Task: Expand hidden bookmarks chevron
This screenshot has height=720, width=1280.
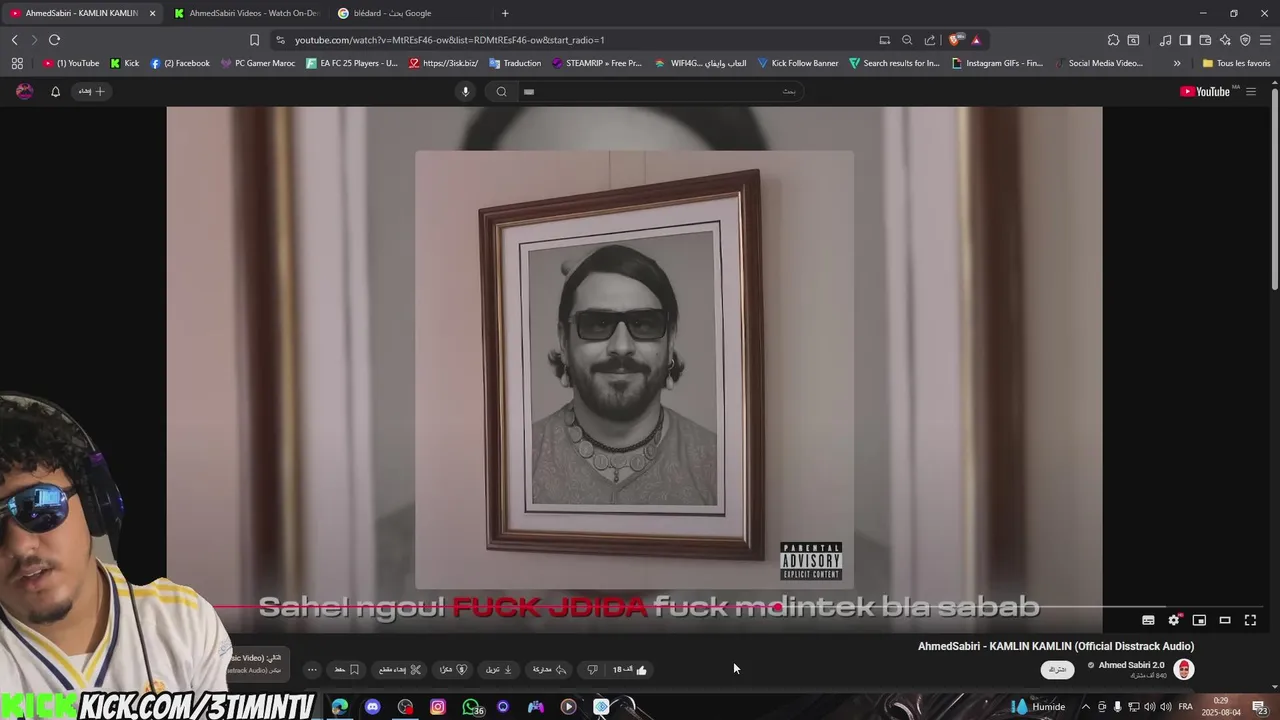Action: point(1177,63)
